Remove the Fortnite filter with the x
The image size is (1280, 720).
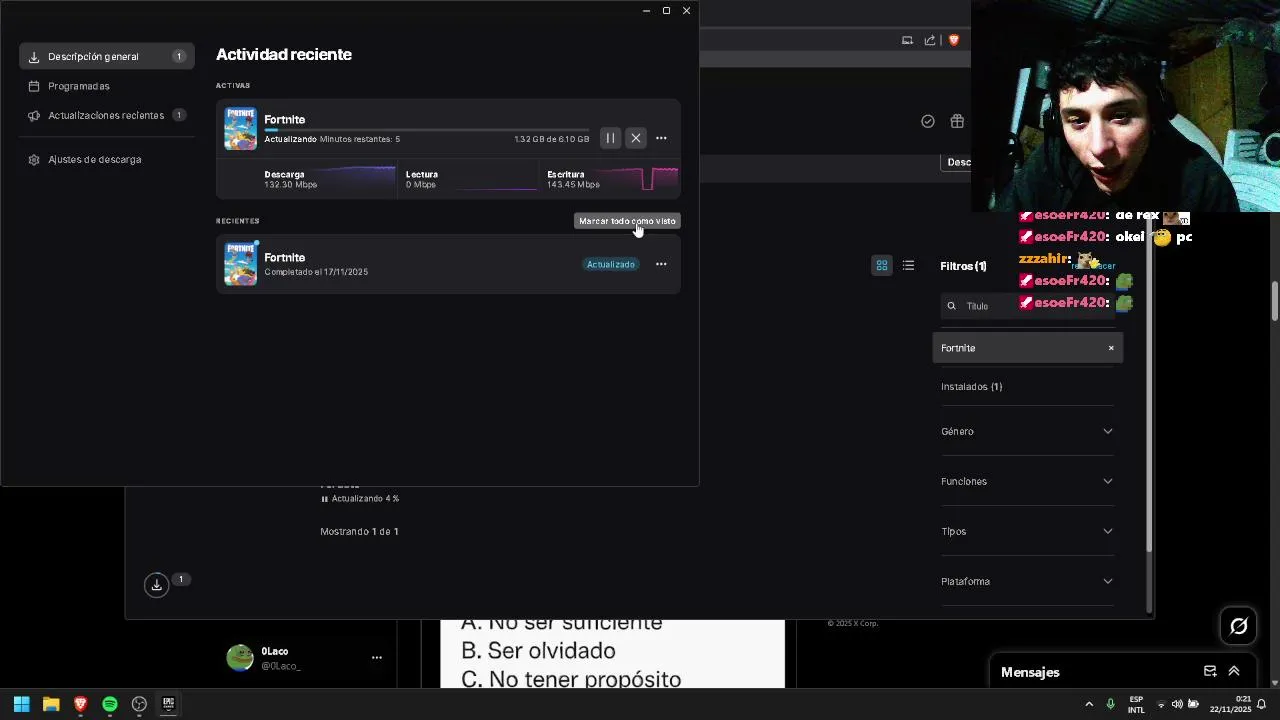point(1110,348)
